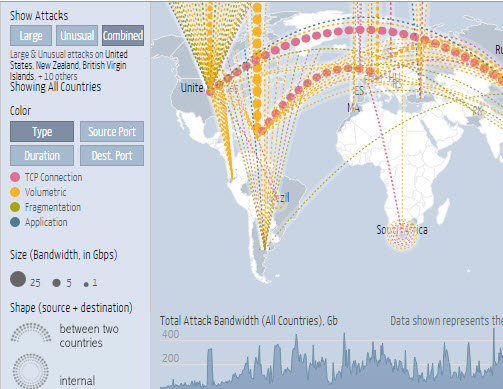
Task: Click the Showing All Countries text
Action: 55,87
